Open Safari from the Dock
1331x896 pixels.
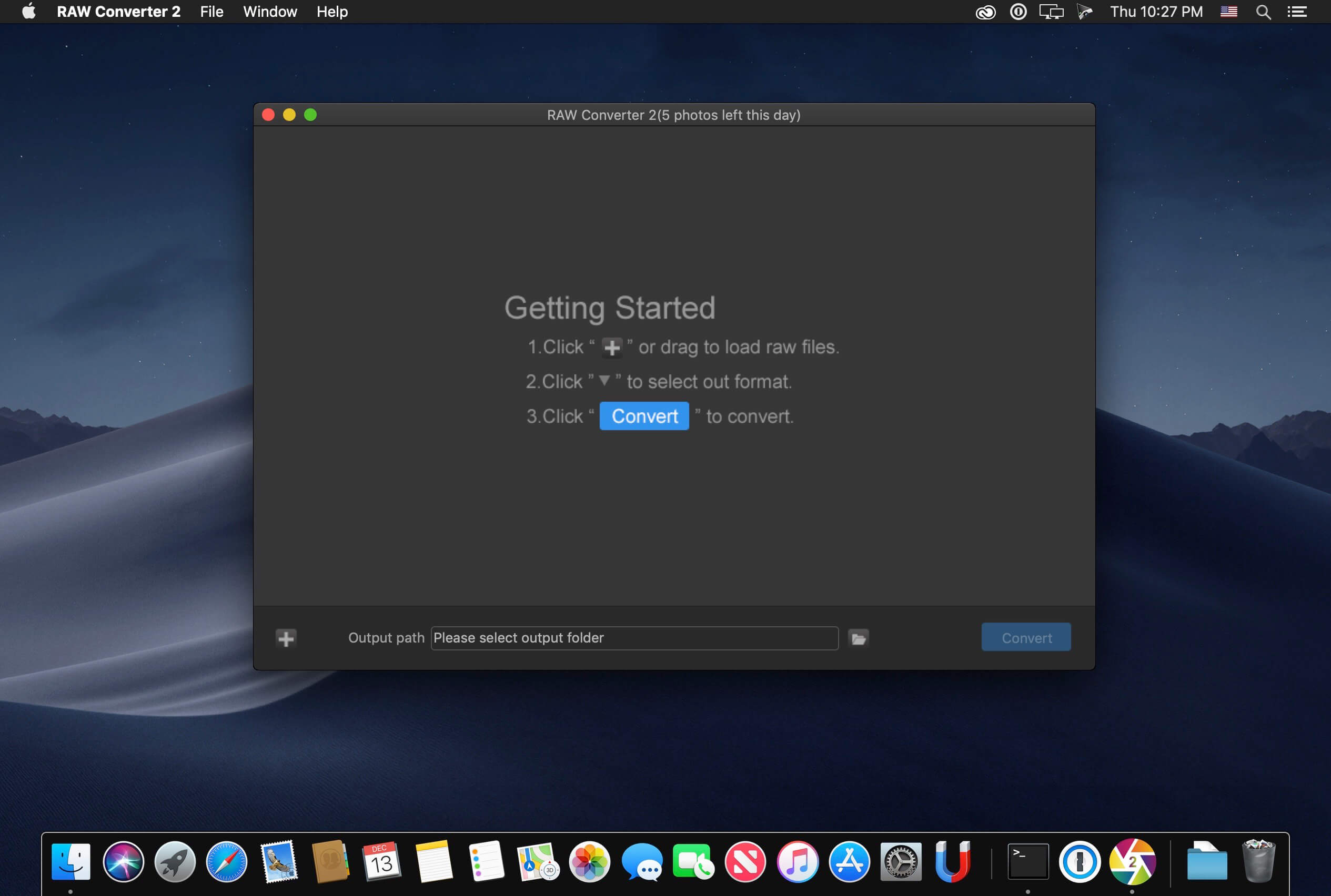[226, 861]
